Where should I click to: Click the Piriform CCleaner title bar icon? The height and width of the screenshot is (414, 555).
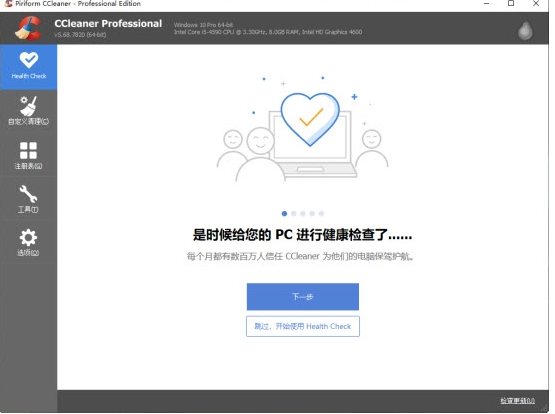point(8,4)
